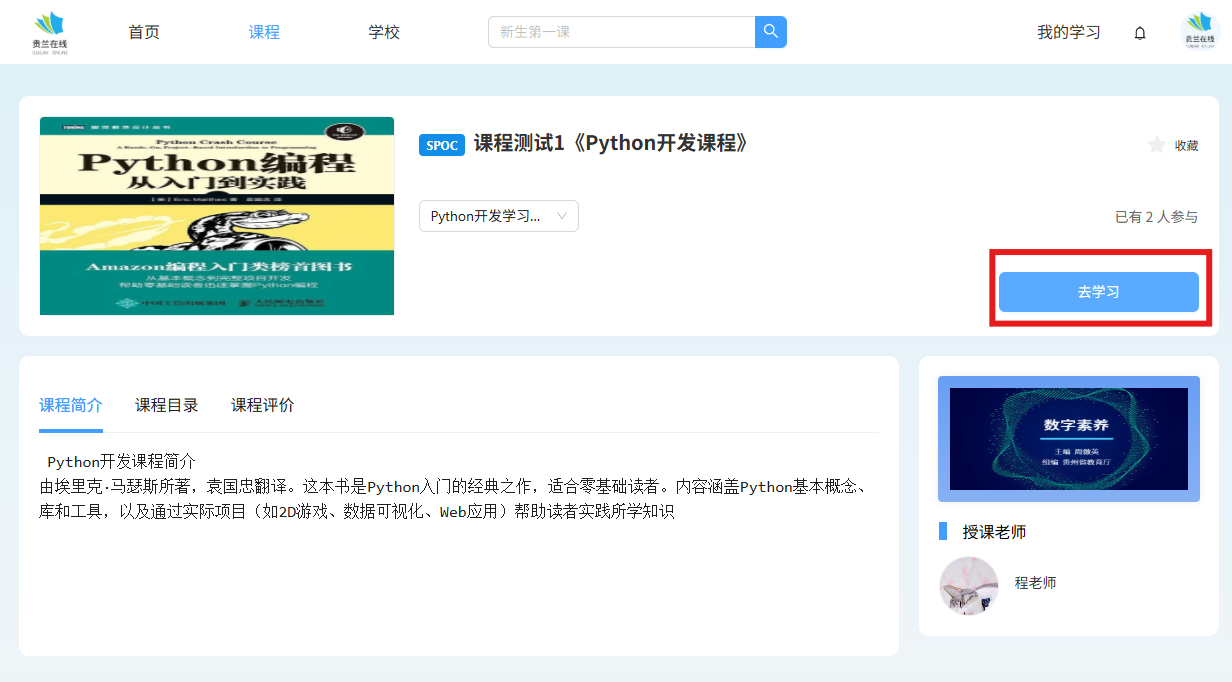
Task: Open 学校 navigation item
Action: [384, 32]
